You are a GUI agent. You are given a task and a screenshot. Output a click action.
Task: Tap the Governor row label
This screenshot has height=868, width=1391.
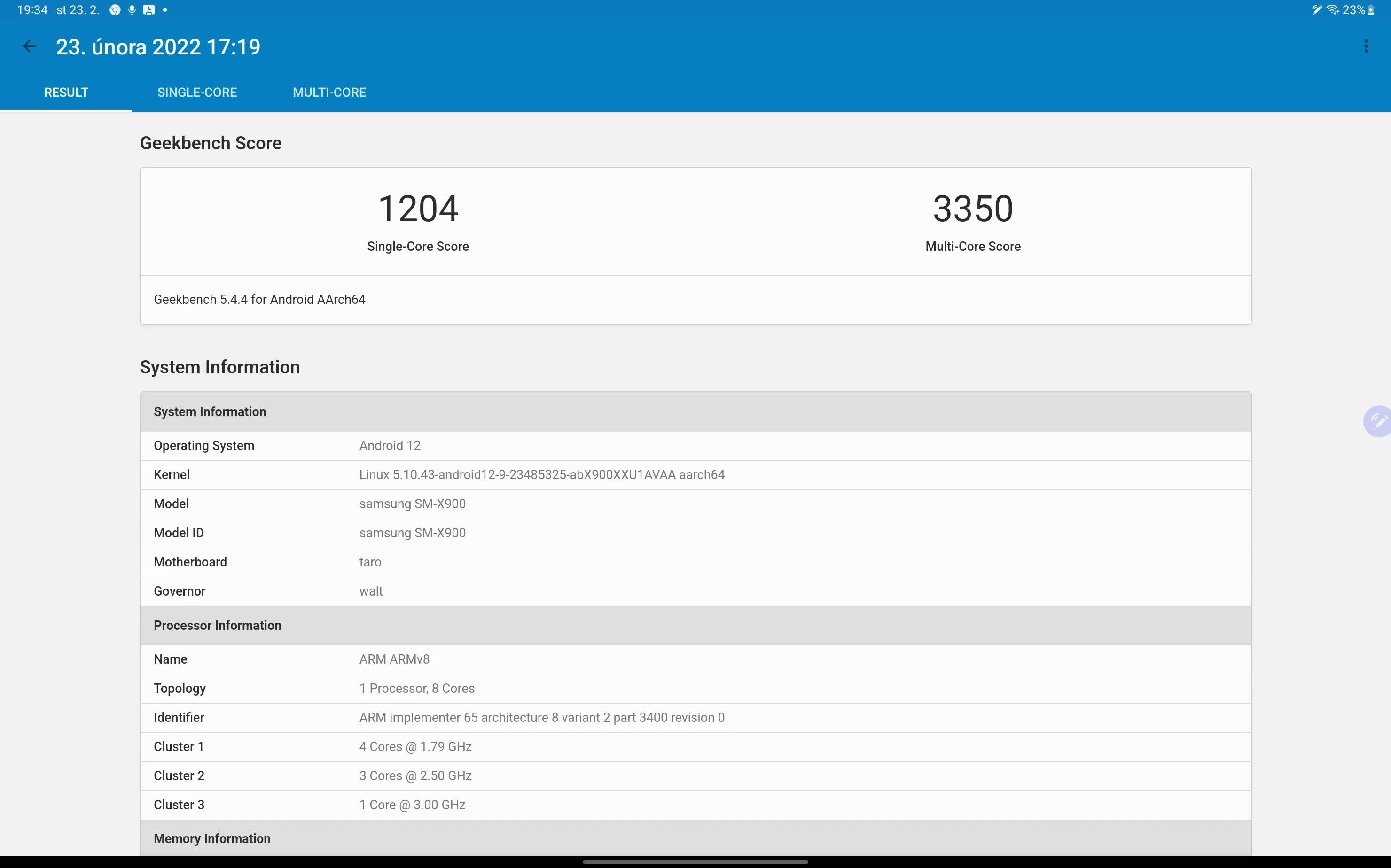[x=179, y=591]
